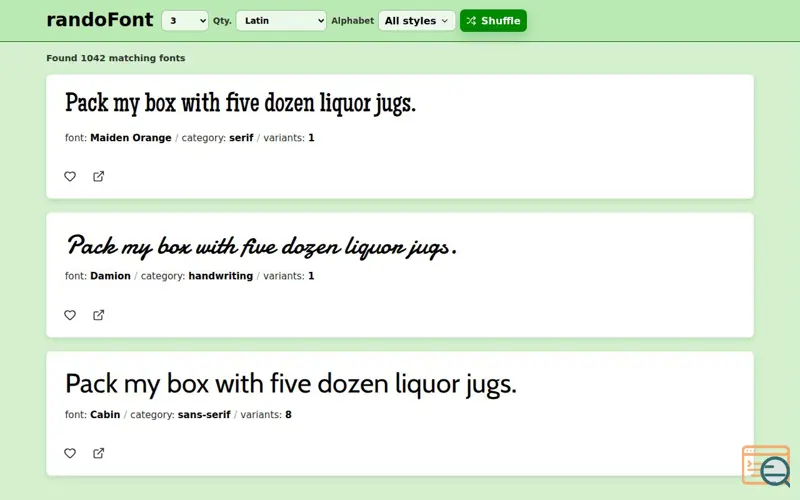
Task: Click the category value handwriting
Action: pos(220,276)
